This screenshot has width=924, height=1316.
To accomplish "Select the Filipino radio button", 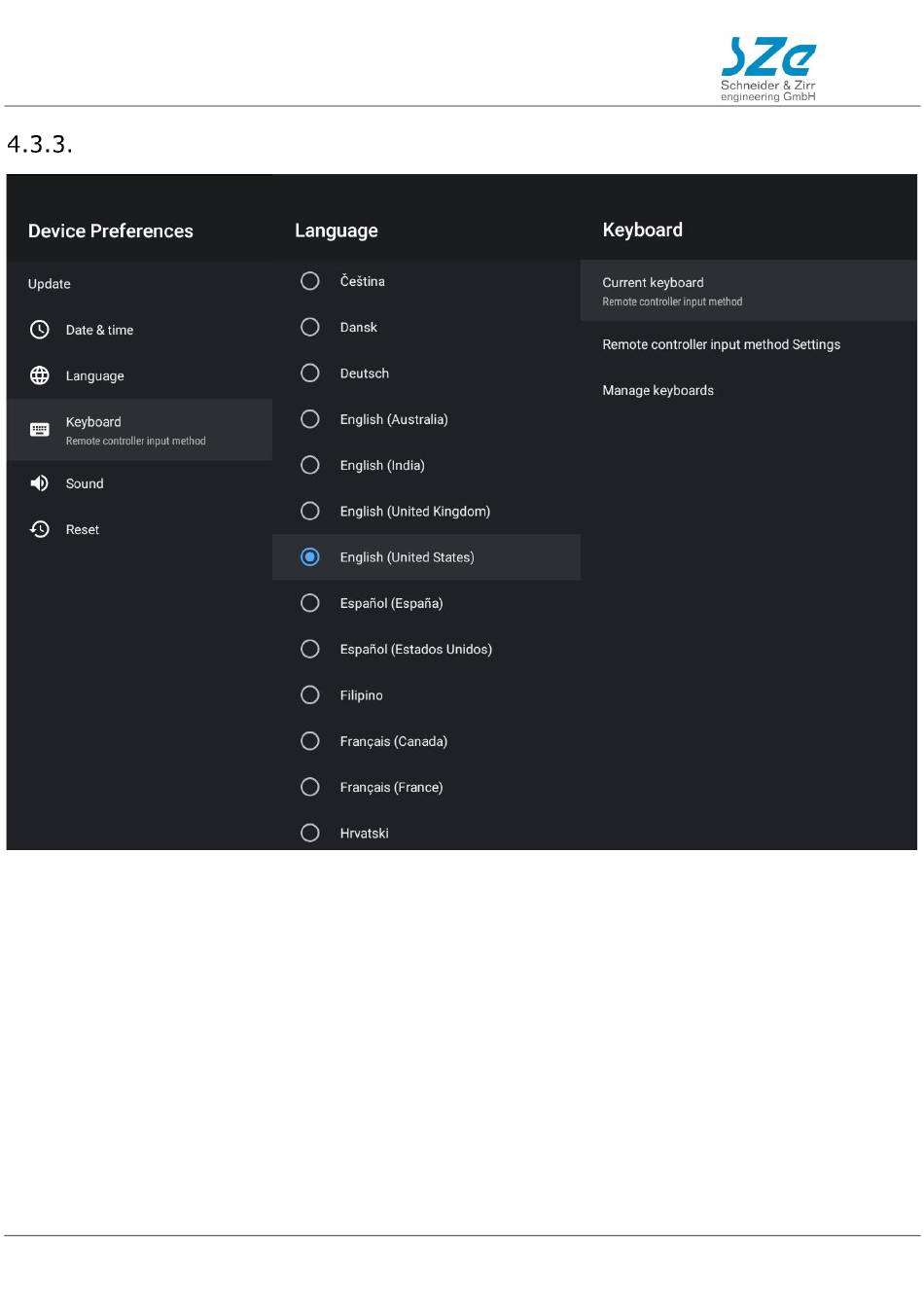I will (310, 695).
